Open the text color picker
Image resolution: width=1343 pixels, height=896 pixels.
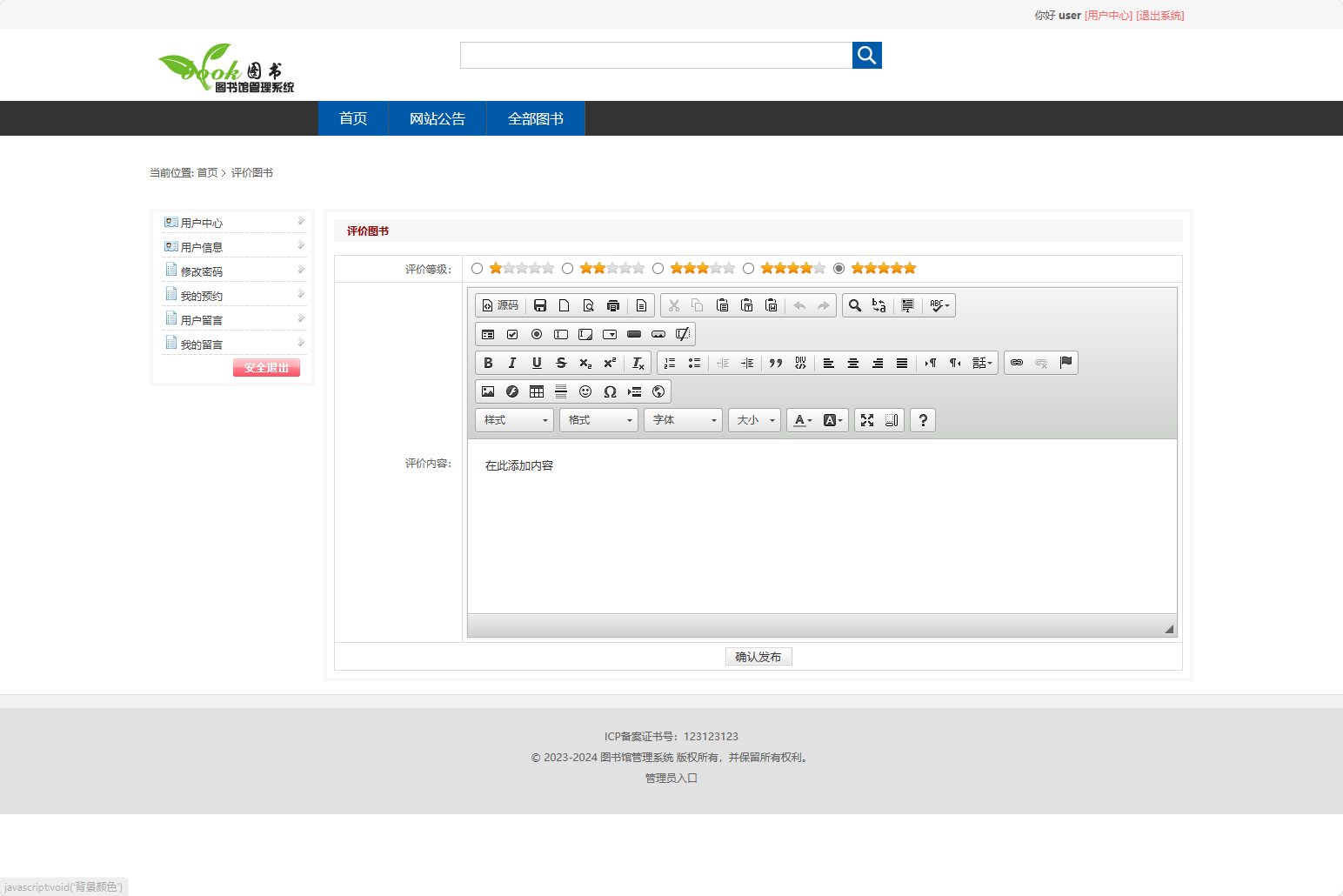point(803,420)
